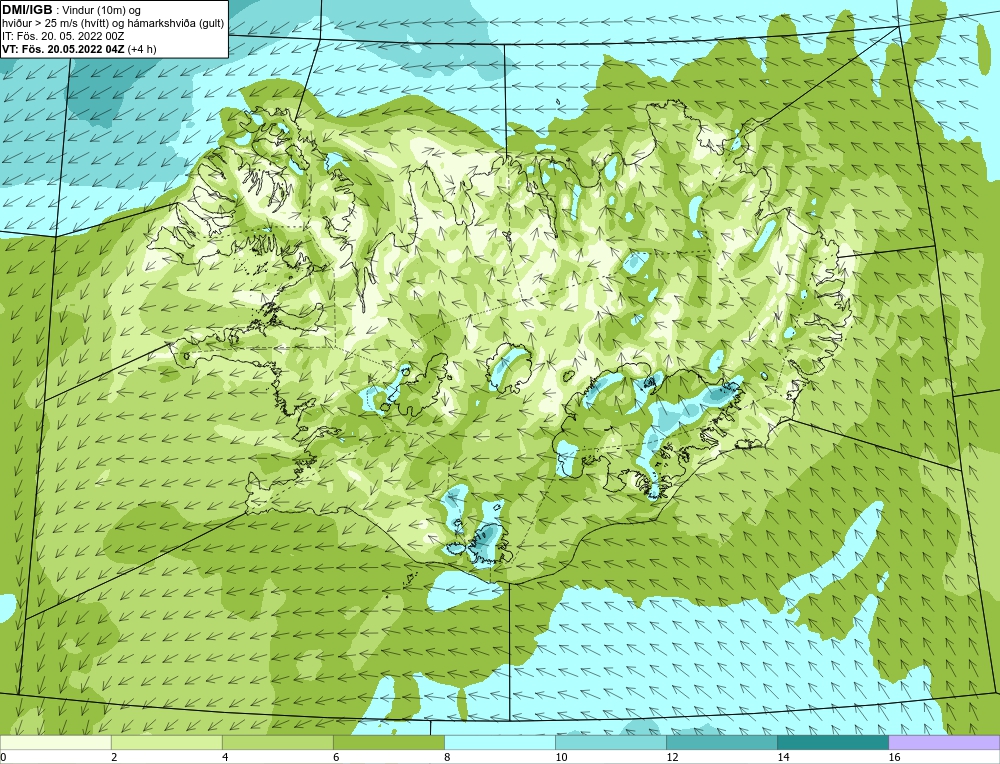
Task: Click the 'hviður > 25 m/s' description line
Action: 113,23
